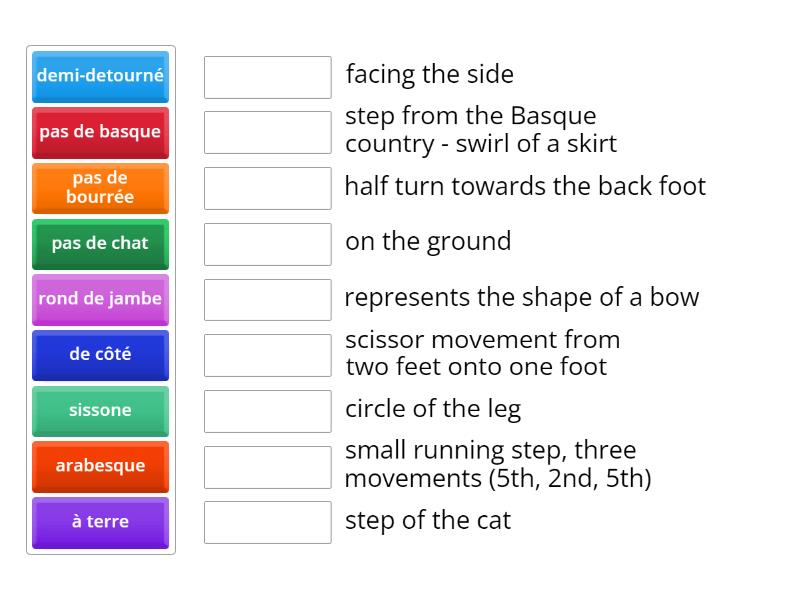Choose the green pas de chat tile
Viewport: 800px width, 600px height.
(101, 244)
